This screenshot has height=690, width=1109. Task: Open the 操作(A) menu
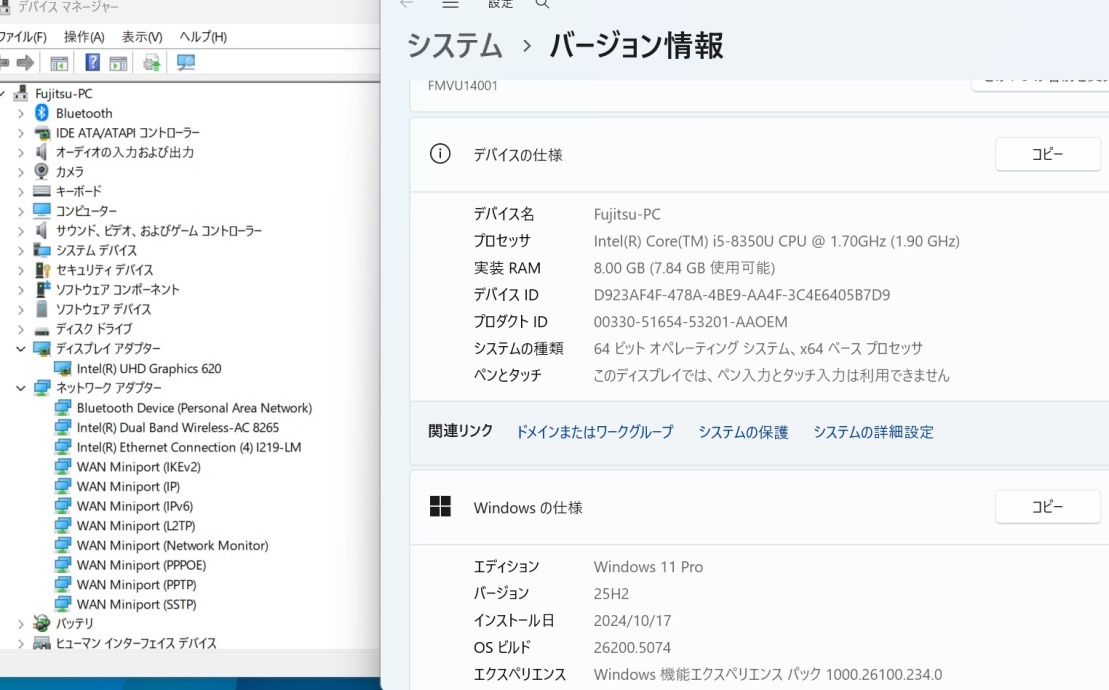pos(84,37)
